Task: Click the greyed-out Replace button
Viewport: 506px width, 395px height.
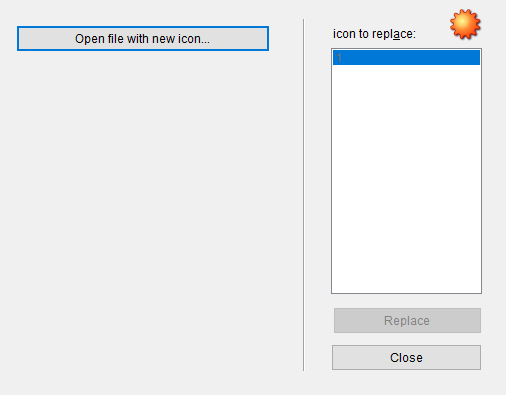Action: point(407,320)
